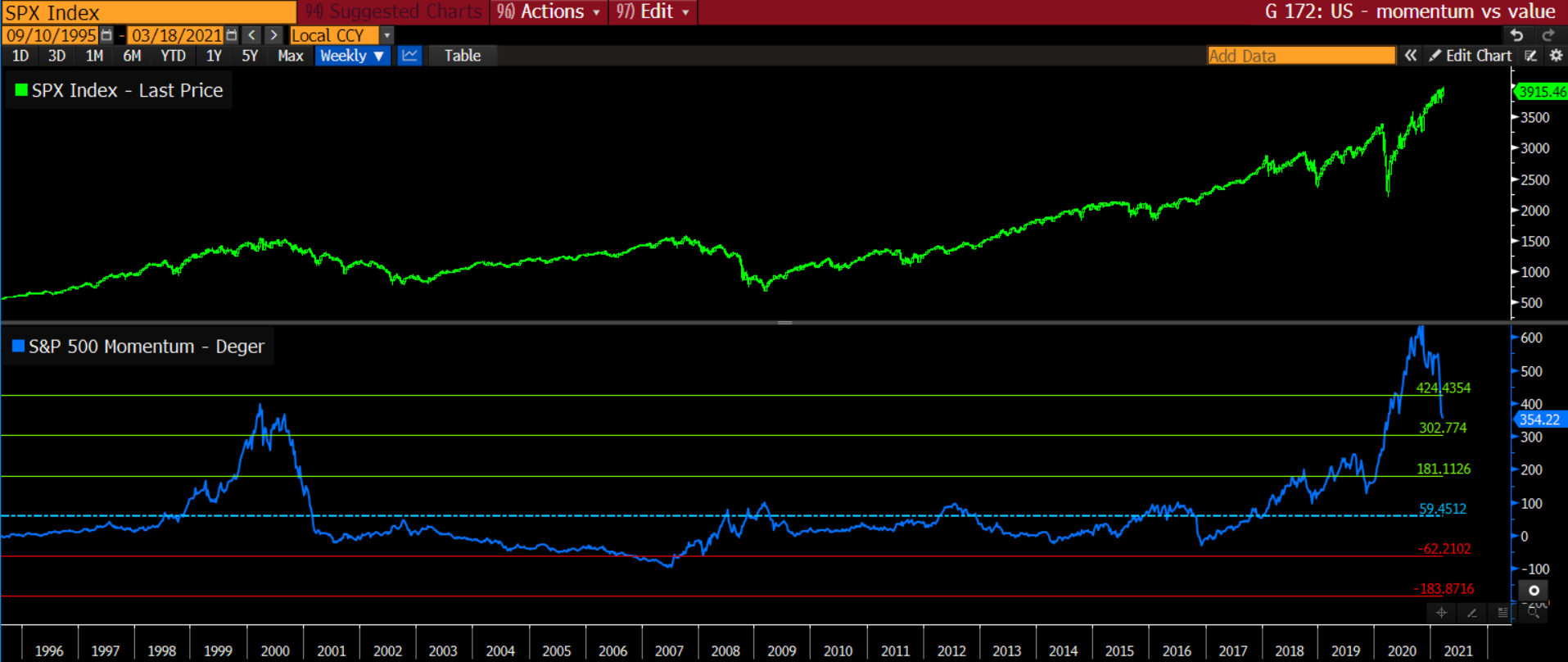Select the 5Y range

(x=250, y=56)
